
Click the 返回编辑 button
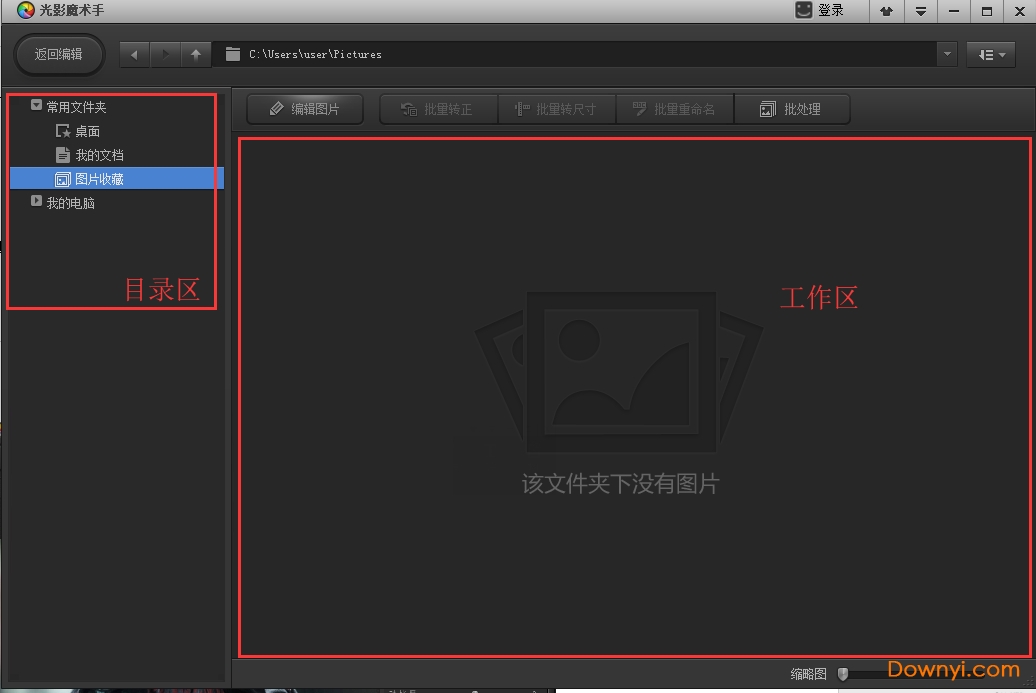(59, 54)
